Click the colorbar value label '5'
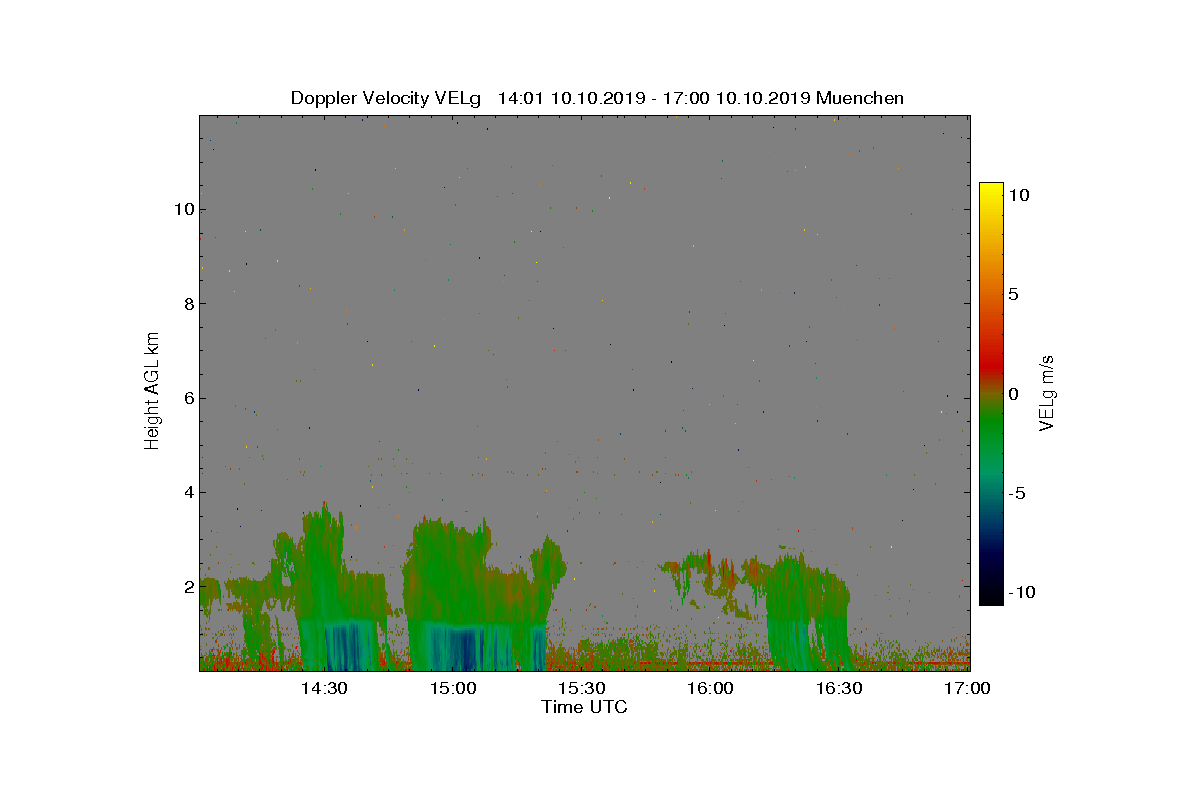Viewport: 1200px width, 800px height. (1013, 294)
